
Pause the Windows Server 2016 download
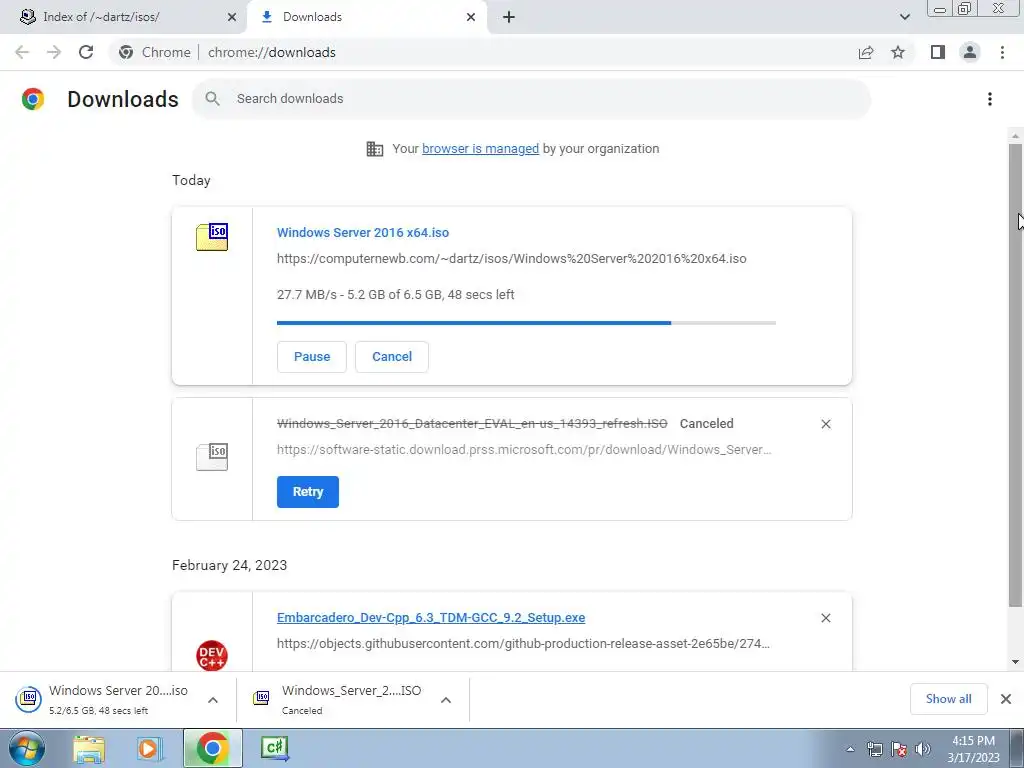(x=312, y=357)
